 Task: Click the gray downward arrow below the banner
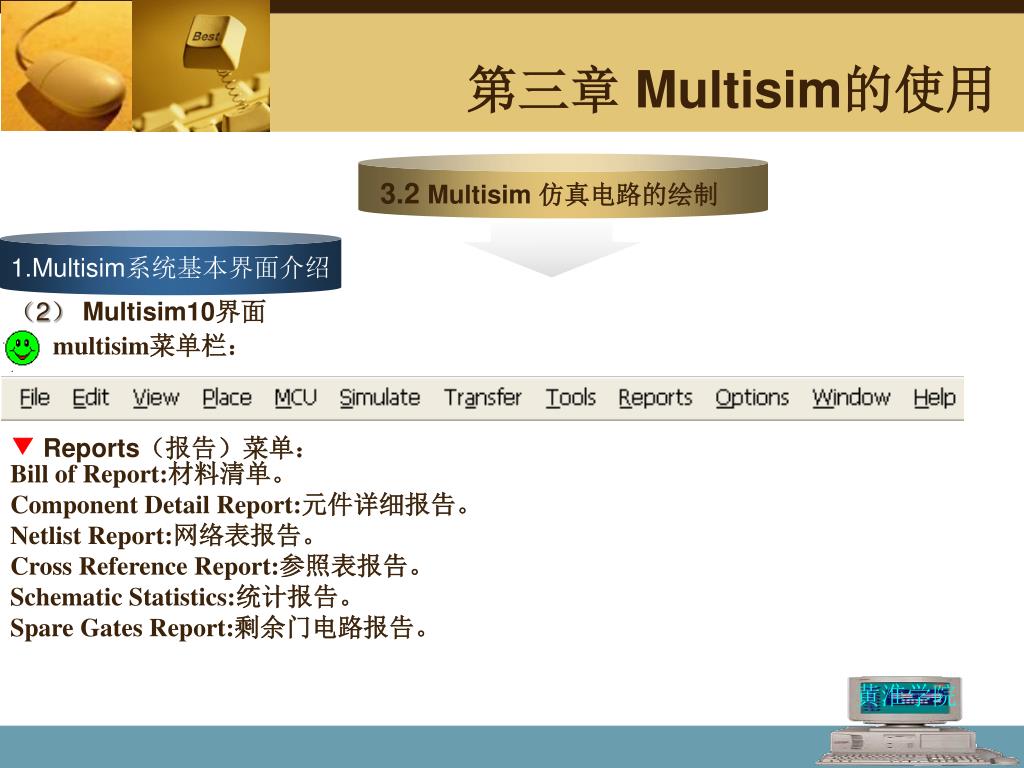click(552, 249)
